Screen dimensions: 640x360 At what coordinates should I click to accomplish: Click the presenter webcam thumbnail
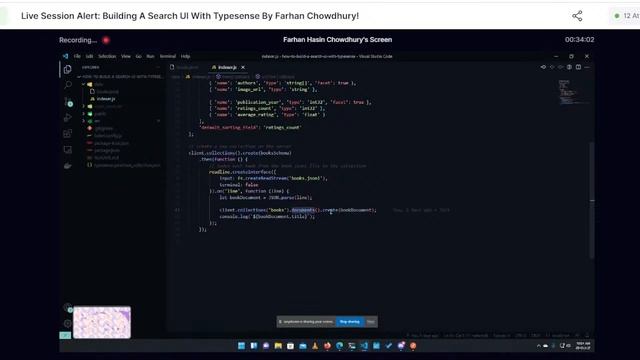(x=102, y=322)
